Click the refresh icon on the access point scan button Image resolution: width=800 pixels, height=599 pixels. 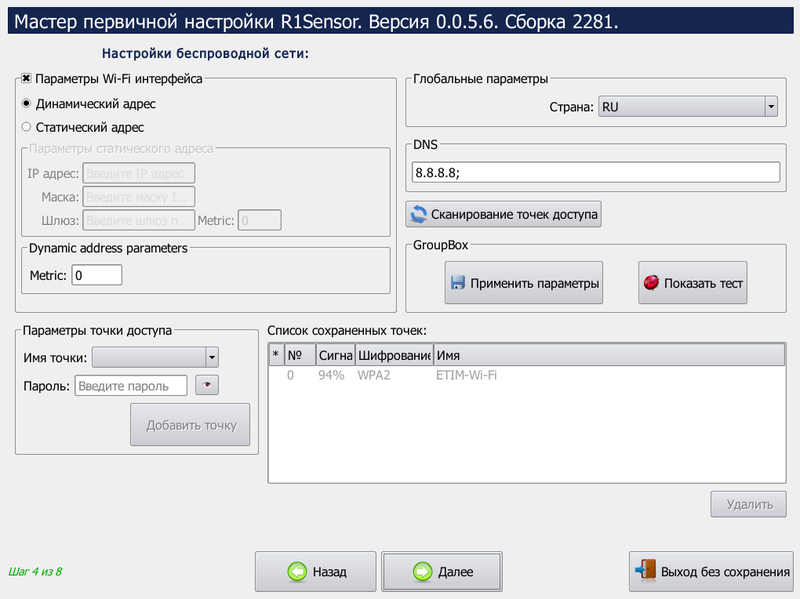418,214
